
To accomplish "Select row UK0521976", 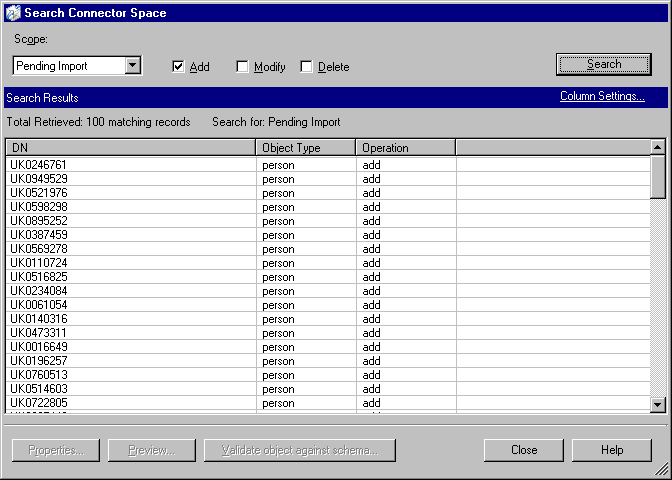I will tap(328, 193).
